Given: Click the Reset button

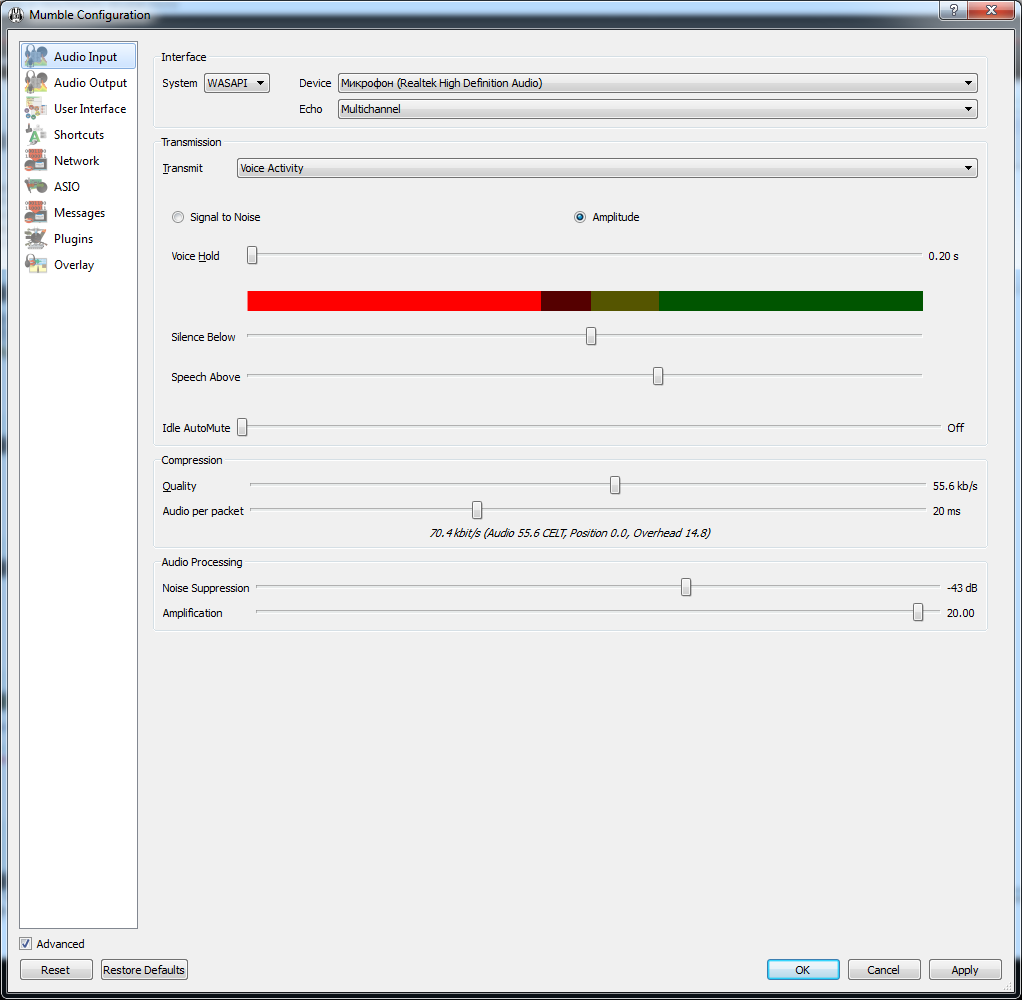Looking at the screenshot, I should pyautogui.click(x=56, y=969).
